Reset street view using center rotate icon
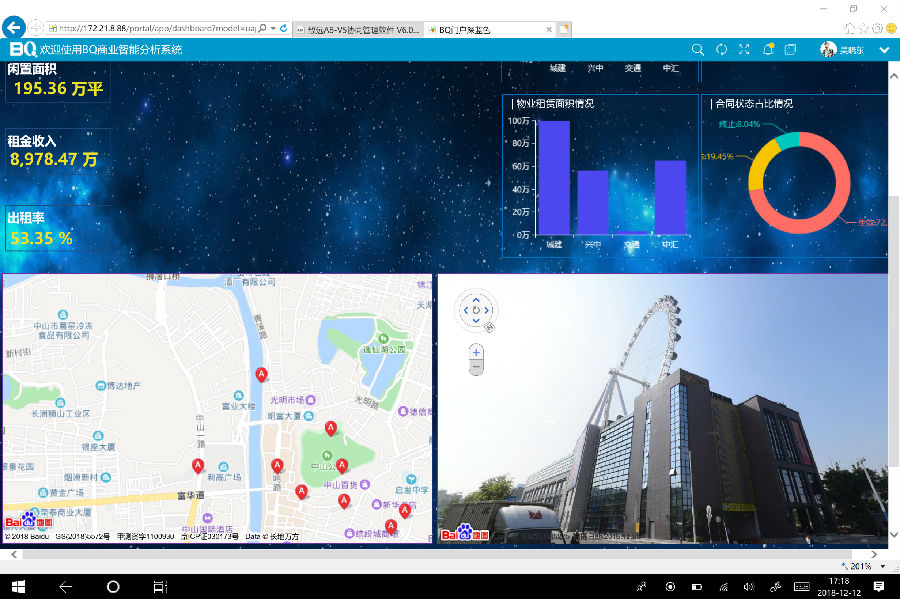900x599 pixels. 476,311
